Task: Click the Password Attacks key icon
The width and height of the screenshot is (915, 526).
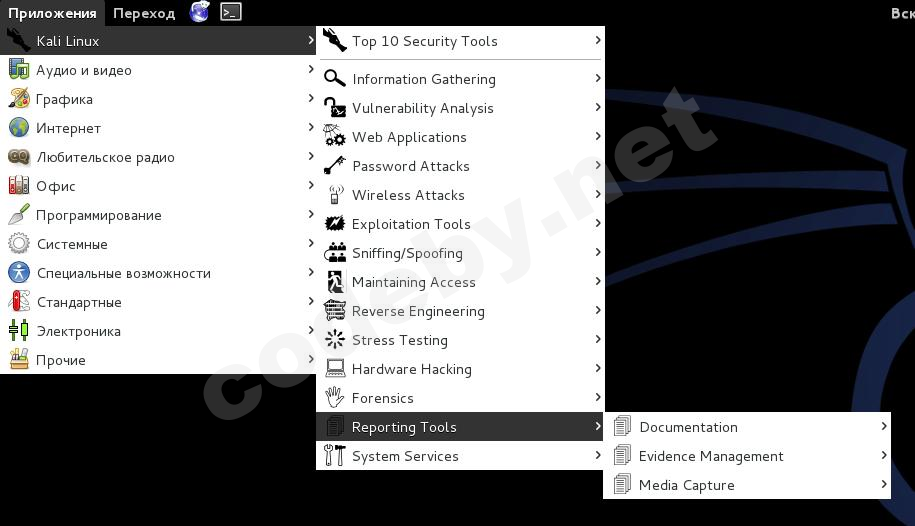Action: point(335,166)
